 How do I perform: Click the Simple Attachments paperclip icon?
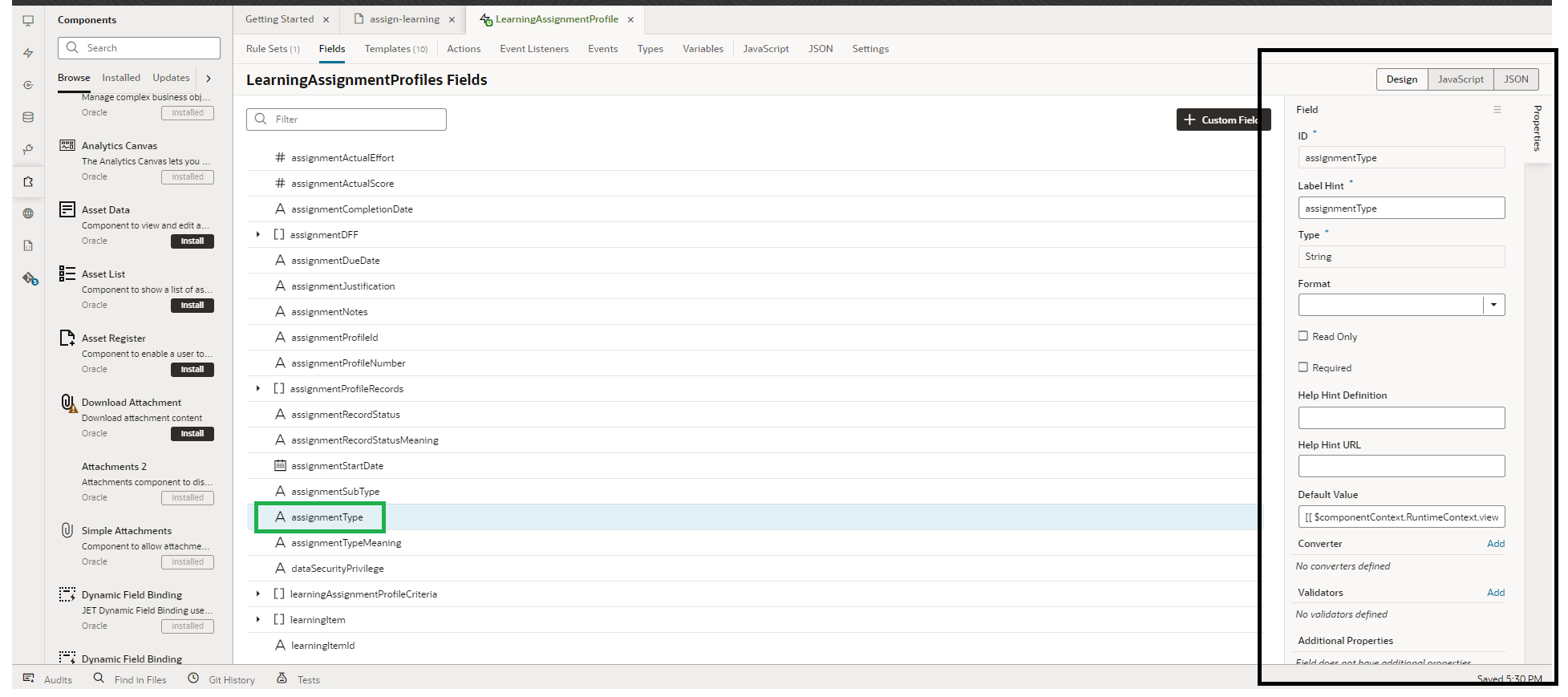67,530
